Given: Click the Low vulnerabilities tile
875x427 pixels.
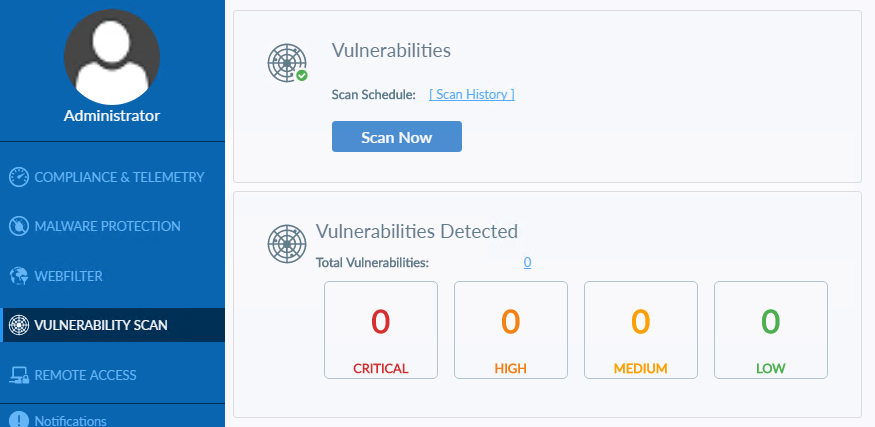Looking at the screenshot, I should (x=771, y=330).
